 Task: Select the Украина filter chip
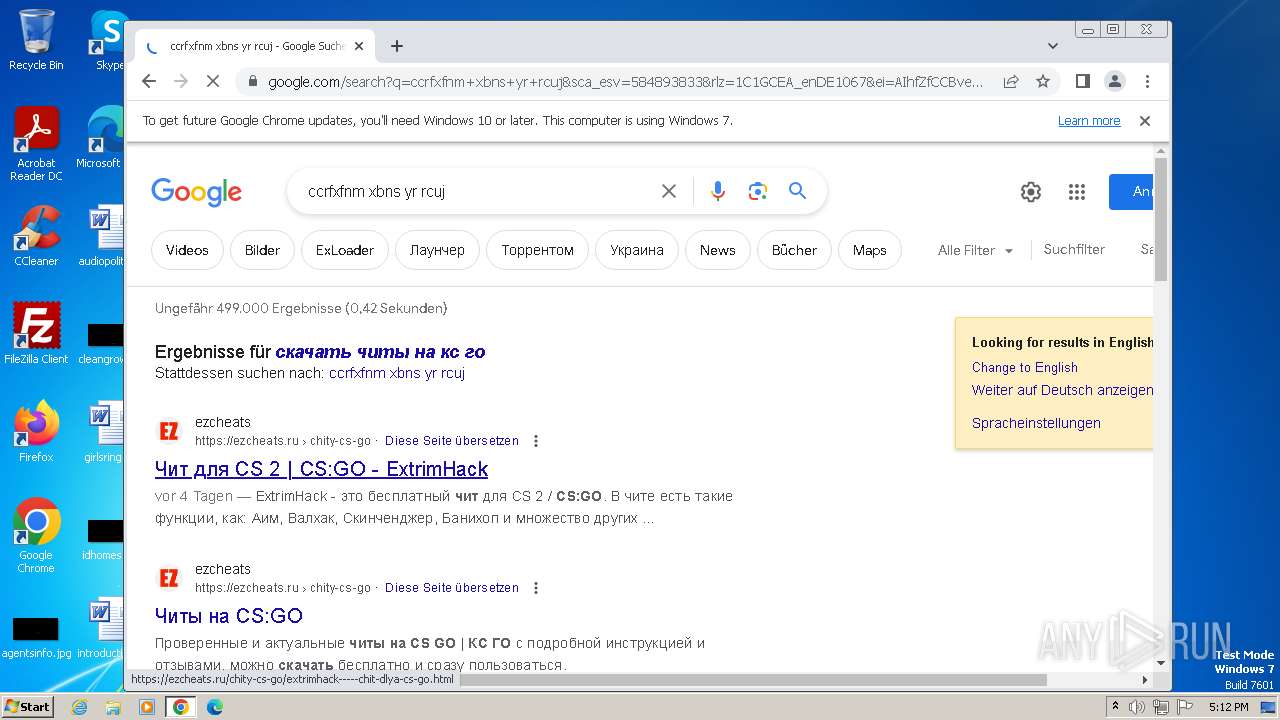coord(637,250)
